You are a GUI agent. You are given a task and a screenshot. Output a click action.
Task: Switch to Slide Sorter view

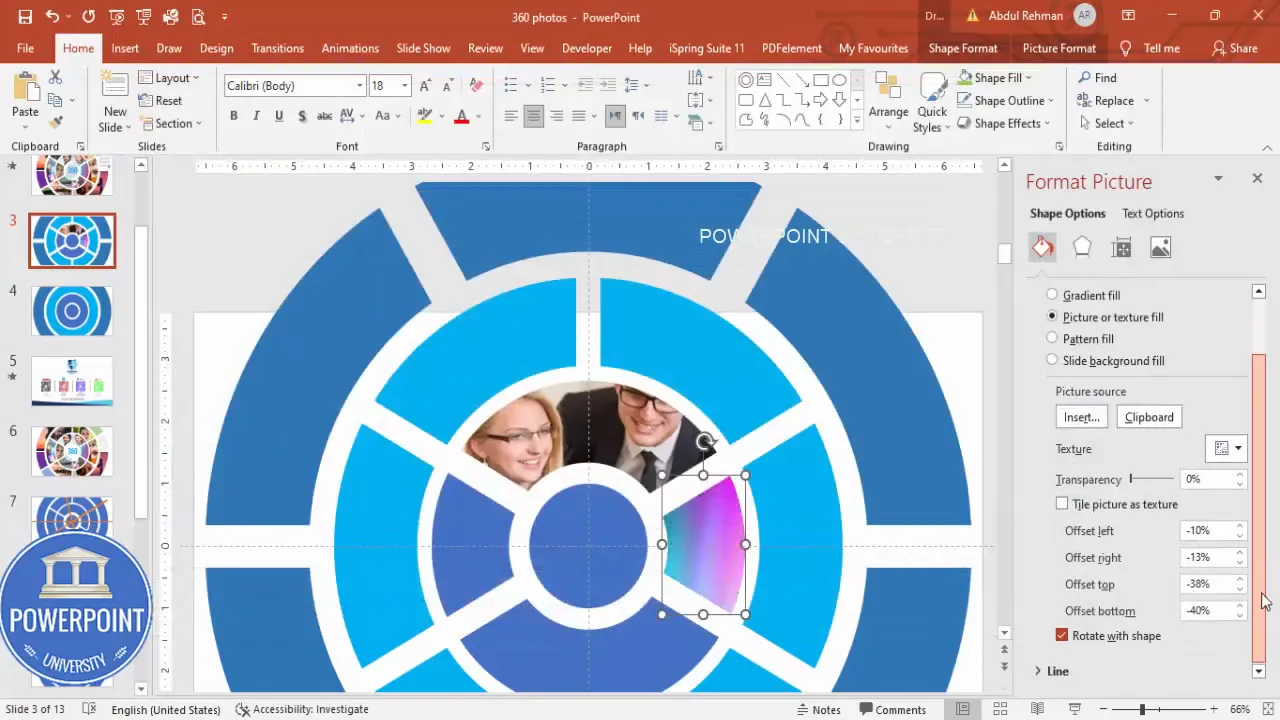[x=1000, y=709]
